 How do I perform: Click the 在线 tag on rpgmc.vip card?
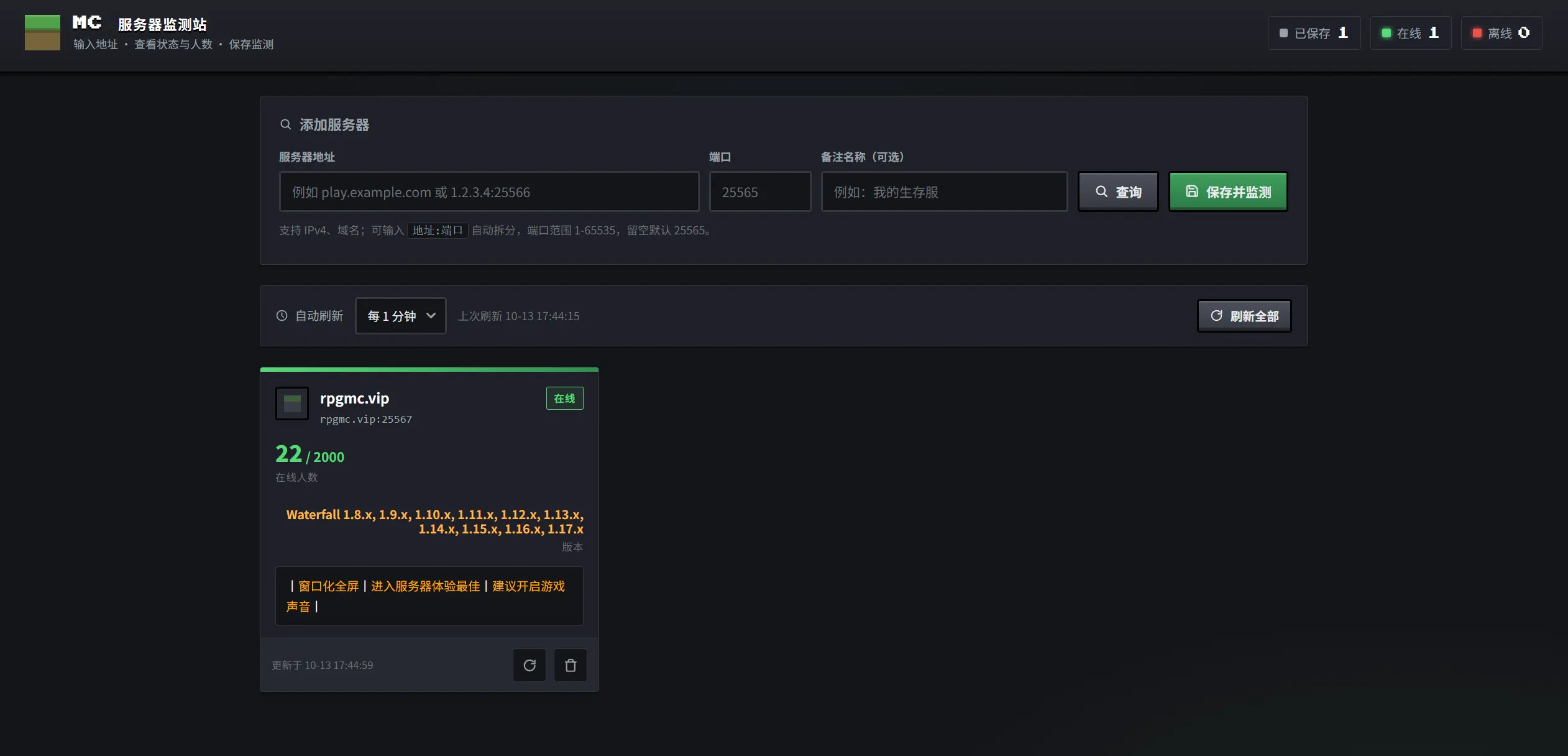[565, 399]
